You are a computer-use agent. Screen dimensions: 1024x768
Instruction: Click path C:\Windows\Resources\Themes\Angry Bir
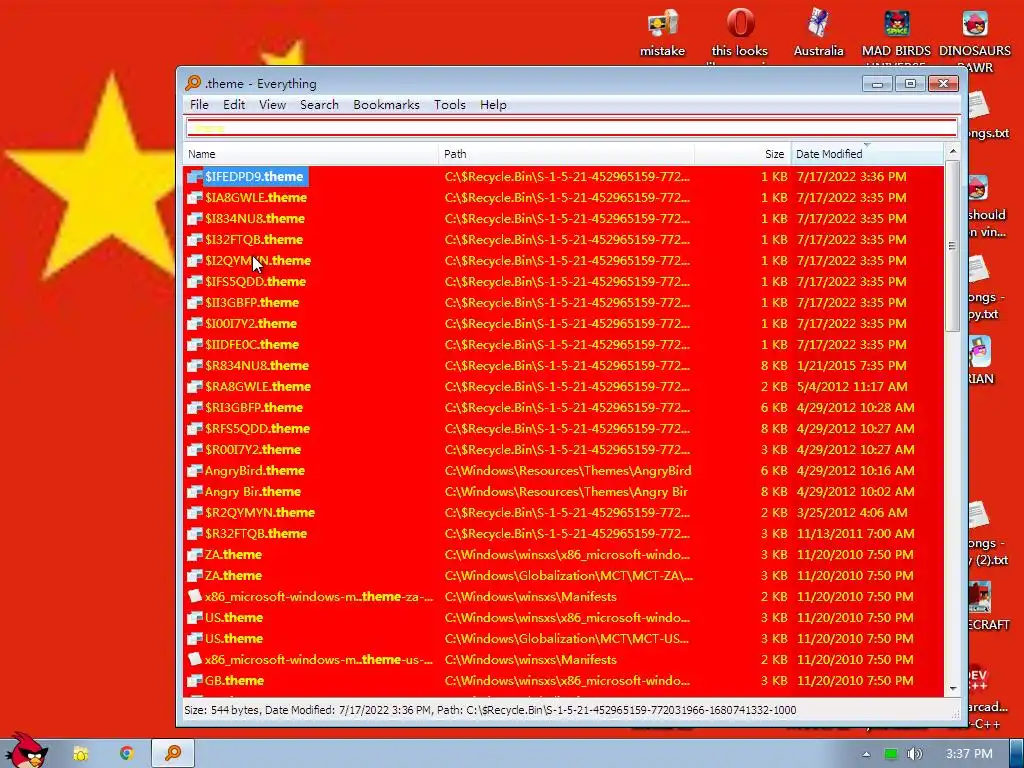(566, 491)
